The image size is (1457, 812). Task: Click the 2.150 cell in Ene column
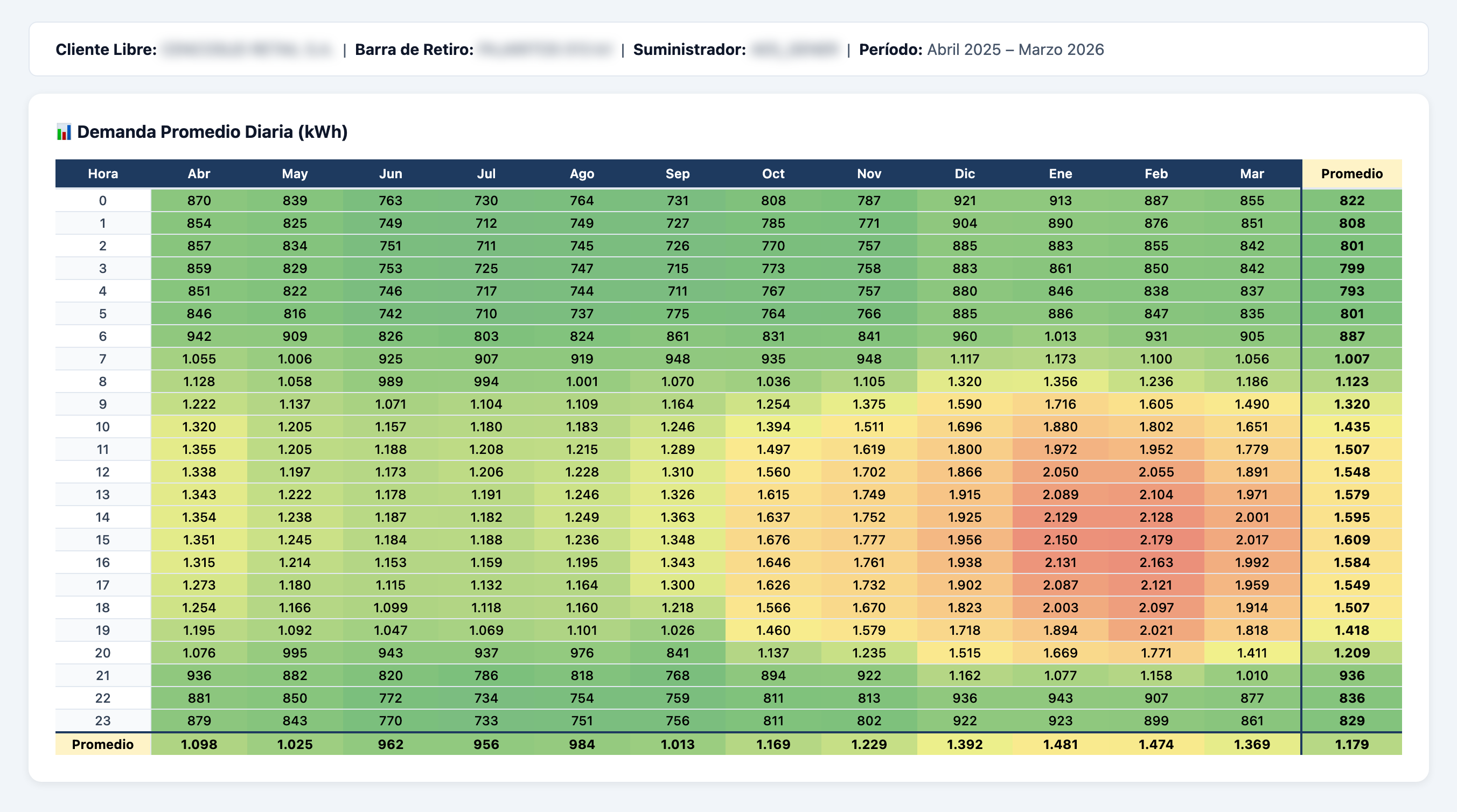click(x=1061, y=540)
